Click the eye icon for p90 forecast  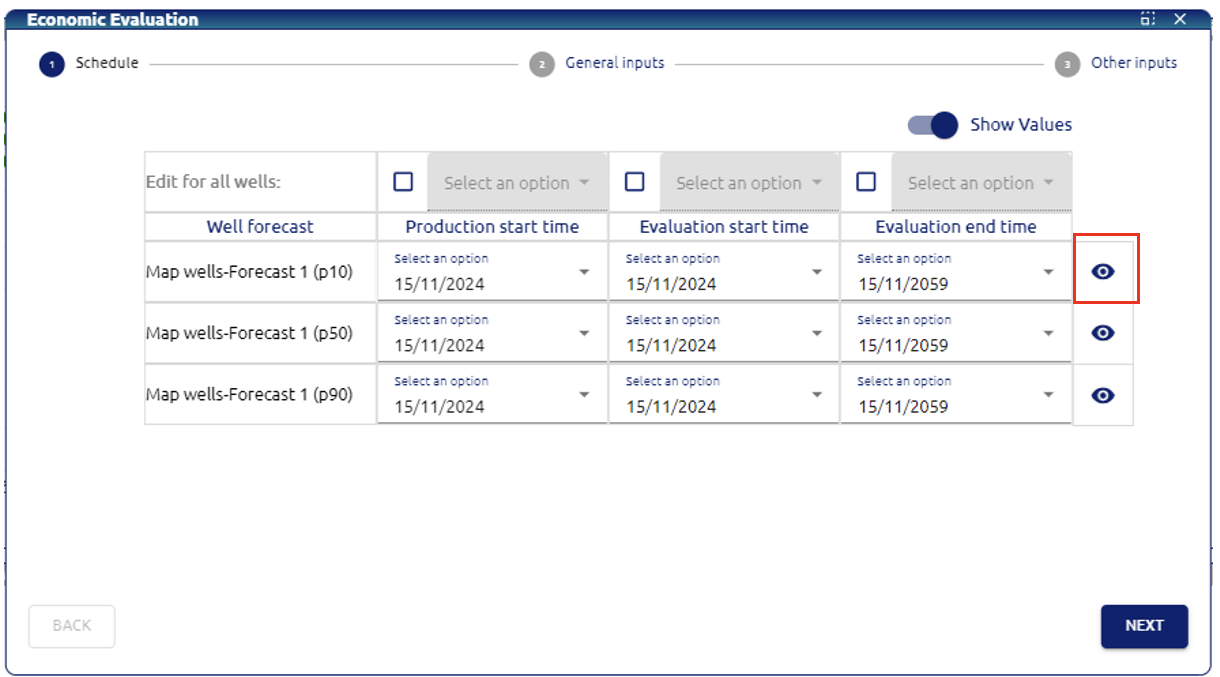pos(1103,395)
